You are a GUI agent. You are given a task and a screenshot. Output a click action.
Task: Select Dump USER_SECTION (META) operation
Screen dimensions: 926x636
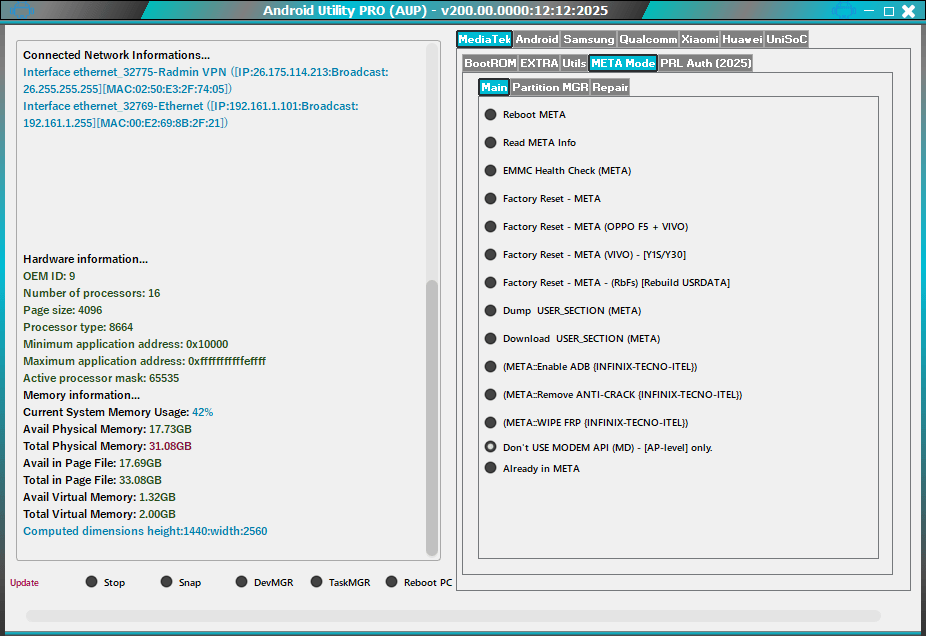pos(490,310)
